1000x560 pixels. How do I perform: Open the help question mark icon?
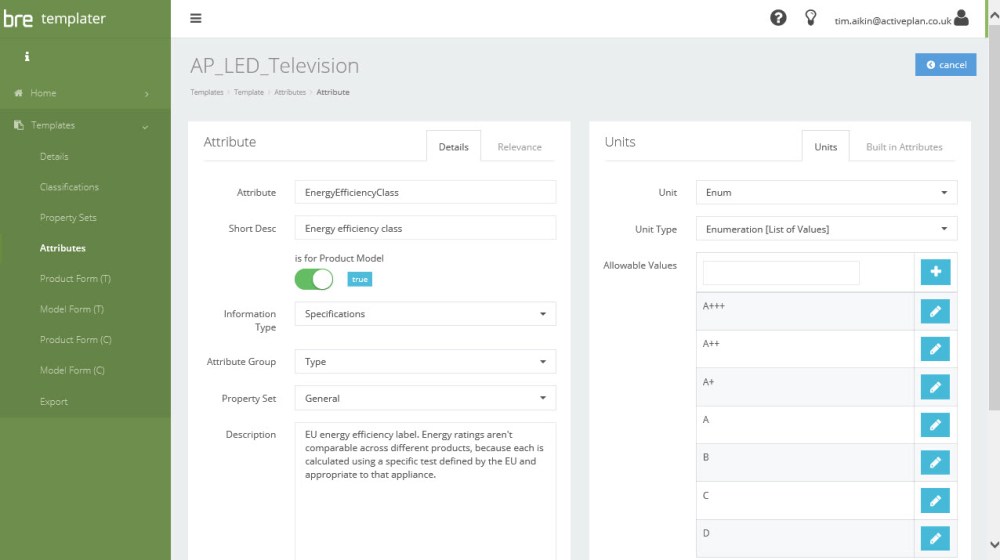tap(778, 18)
